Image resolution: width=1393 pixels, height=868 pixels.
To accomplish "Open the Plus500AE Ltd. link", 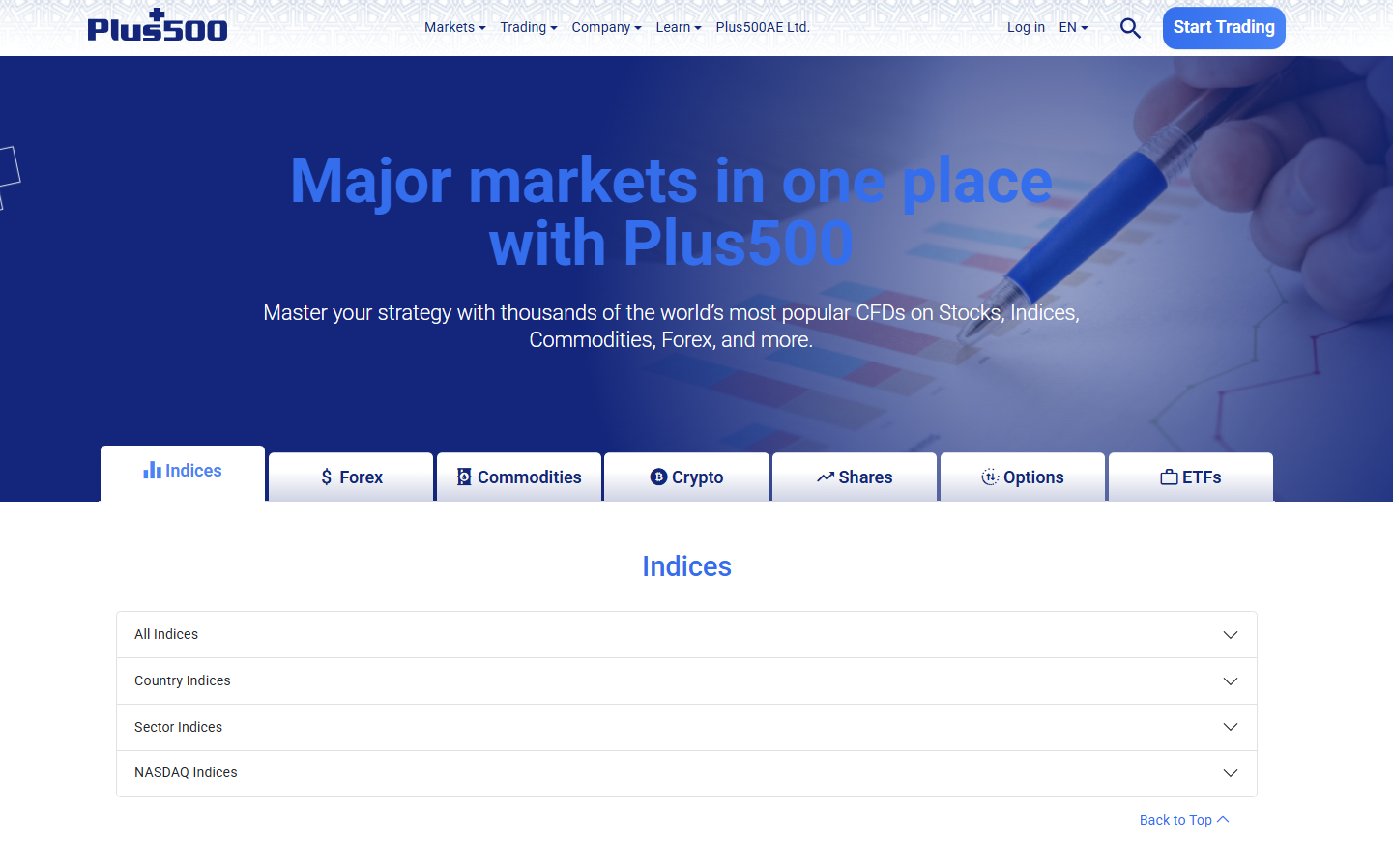I will point(763,28).
